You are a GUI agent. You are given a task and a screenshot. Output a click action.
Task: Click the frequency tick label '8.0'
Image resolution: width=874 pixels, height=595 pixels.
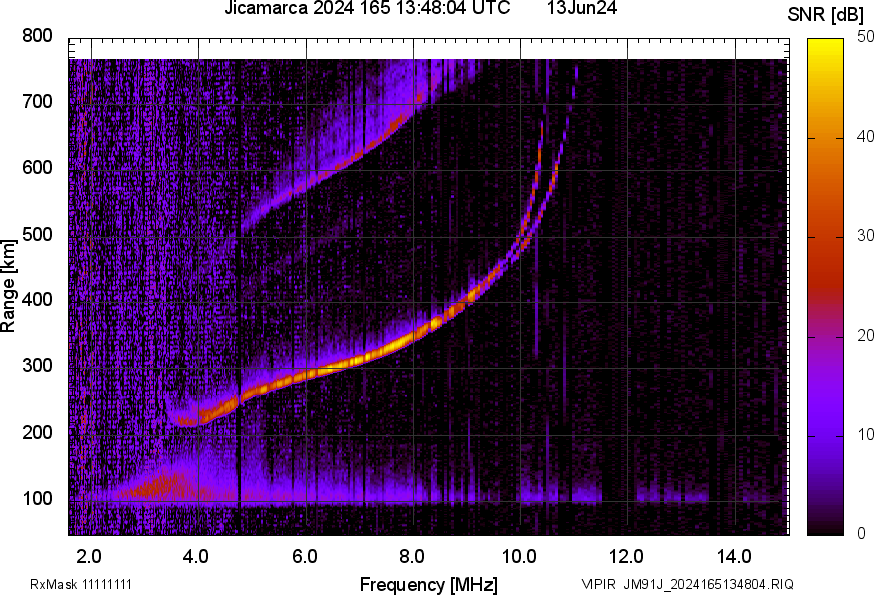411,556
